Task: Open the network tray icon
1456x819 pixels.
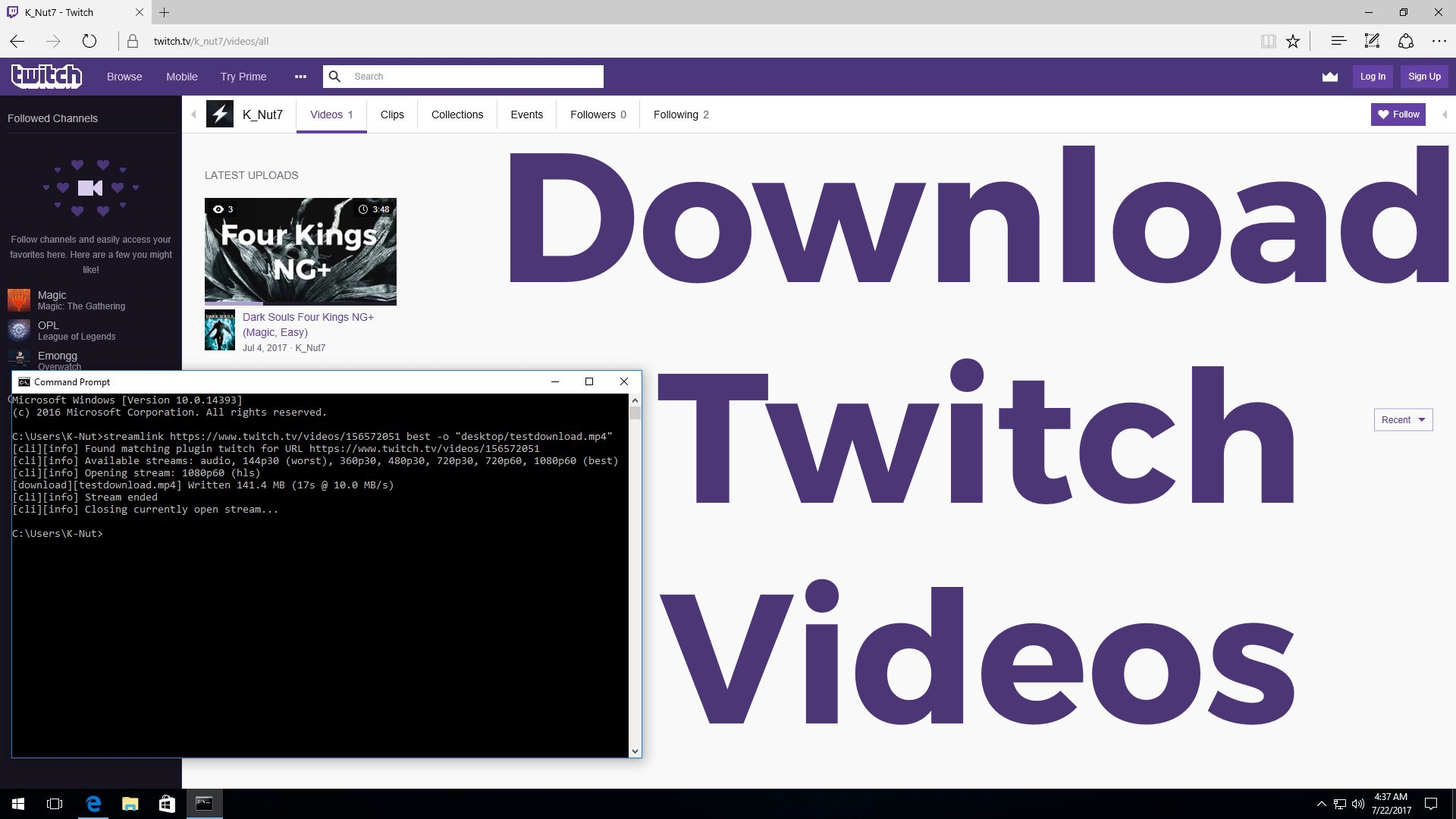Action: [1340, 804]
